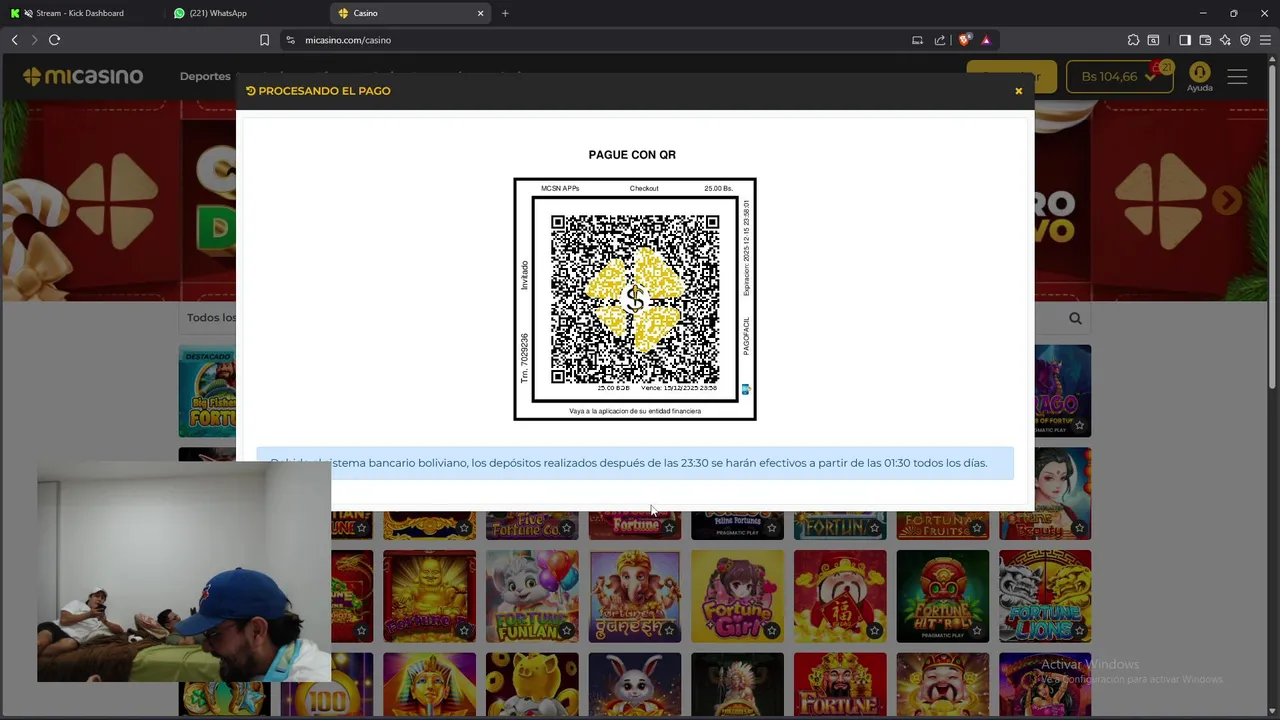
Task: Advance banner with right arrow
Action: pyautogui.click(x=1226, y=201)
